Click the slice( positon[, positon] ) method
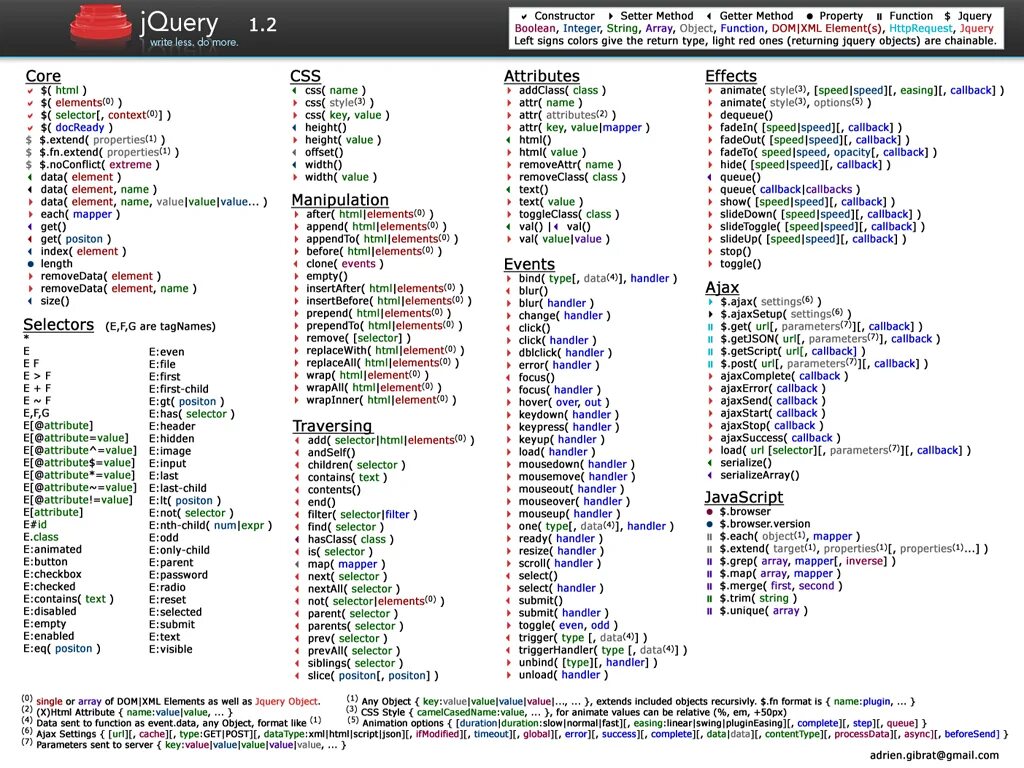 point(373,675)
